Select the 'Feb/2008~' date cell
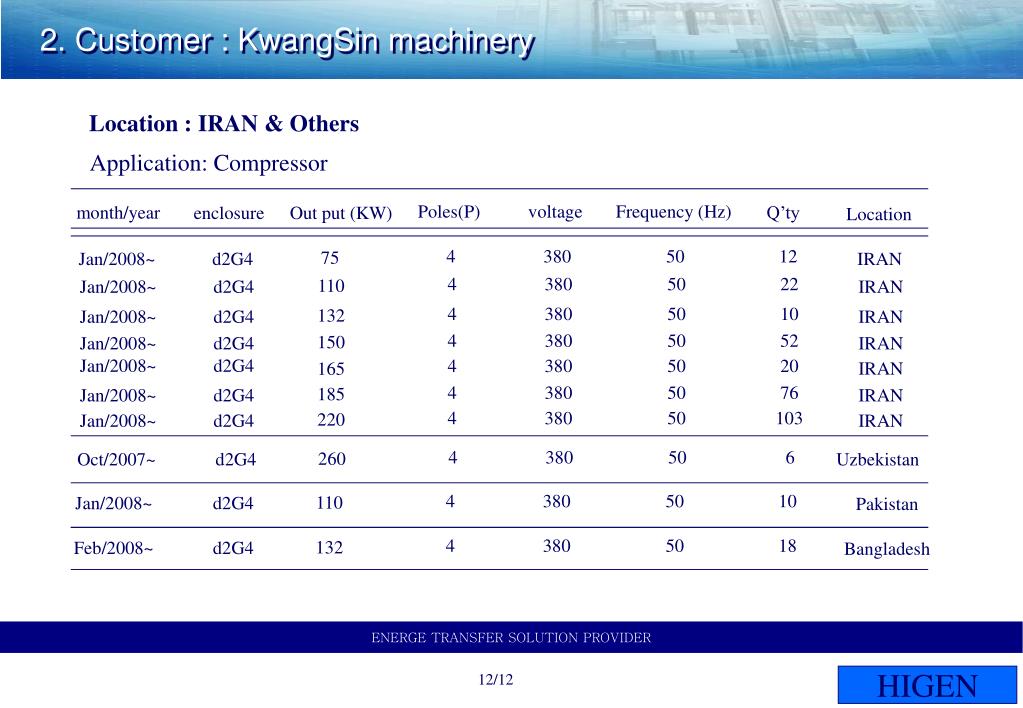 (x=113, y=548)
